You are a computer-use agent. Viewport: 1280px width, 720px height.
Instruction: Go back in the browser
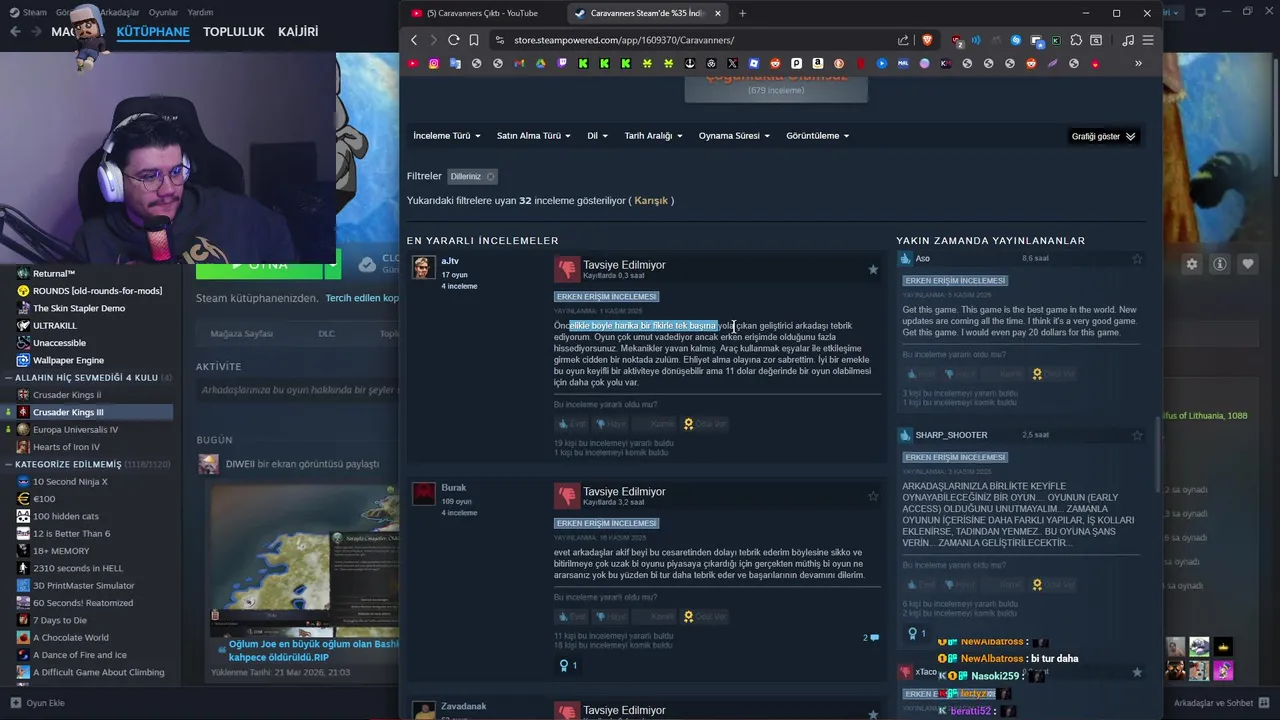click(x=414, y=40)
